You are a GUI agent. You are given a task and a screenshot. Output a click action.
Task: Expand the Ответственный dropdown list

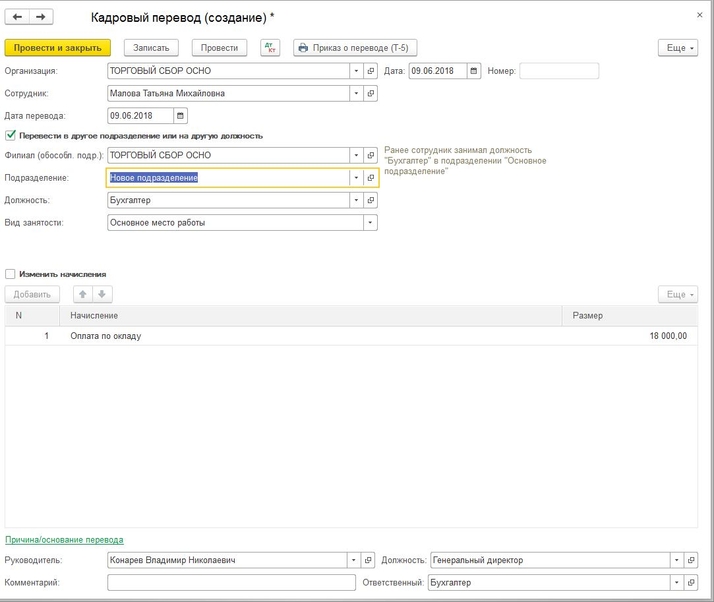tap(676, 581)
